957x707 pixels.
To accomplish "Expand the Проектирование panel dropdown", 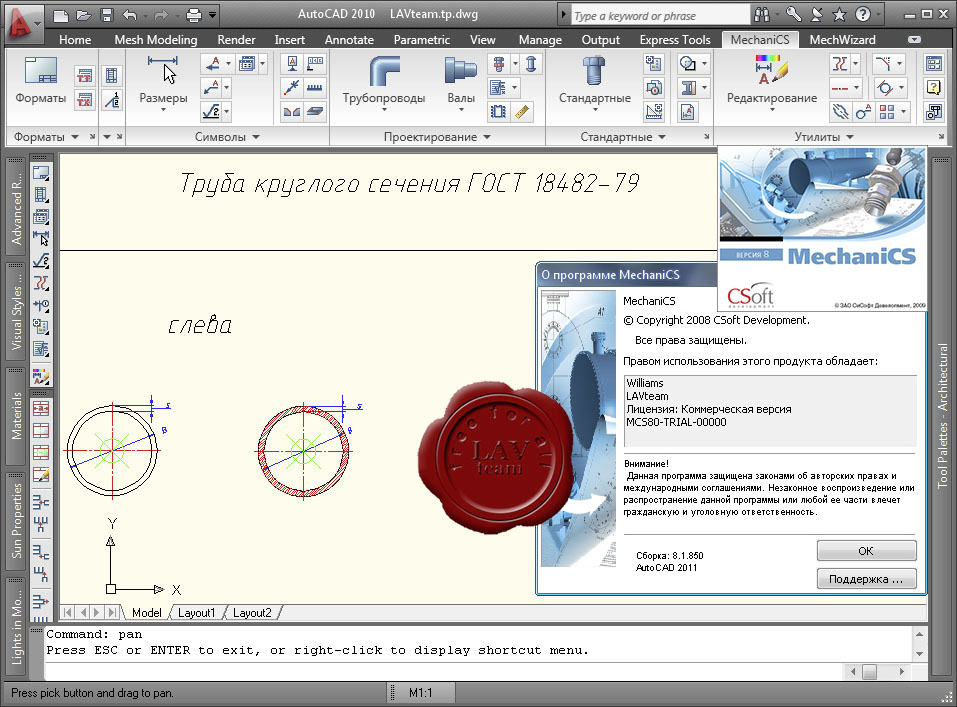I will [x=487, y=137].
